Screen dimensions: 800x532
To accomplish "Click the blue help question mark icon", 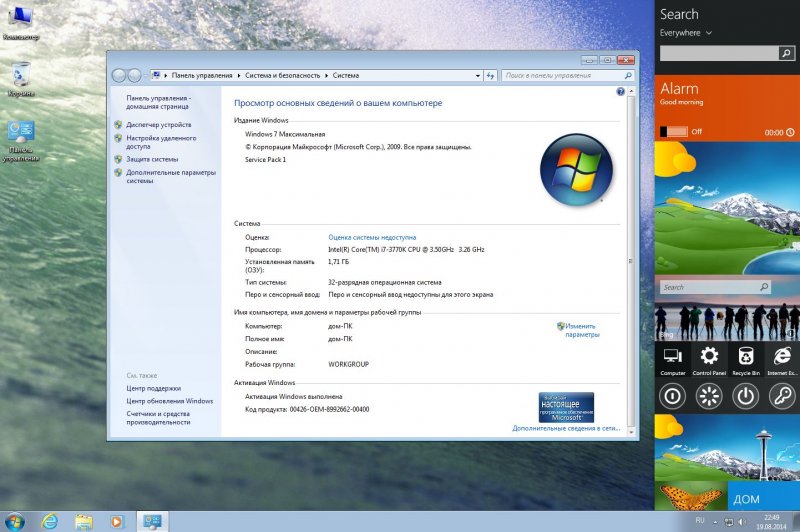I will (620, 92).
